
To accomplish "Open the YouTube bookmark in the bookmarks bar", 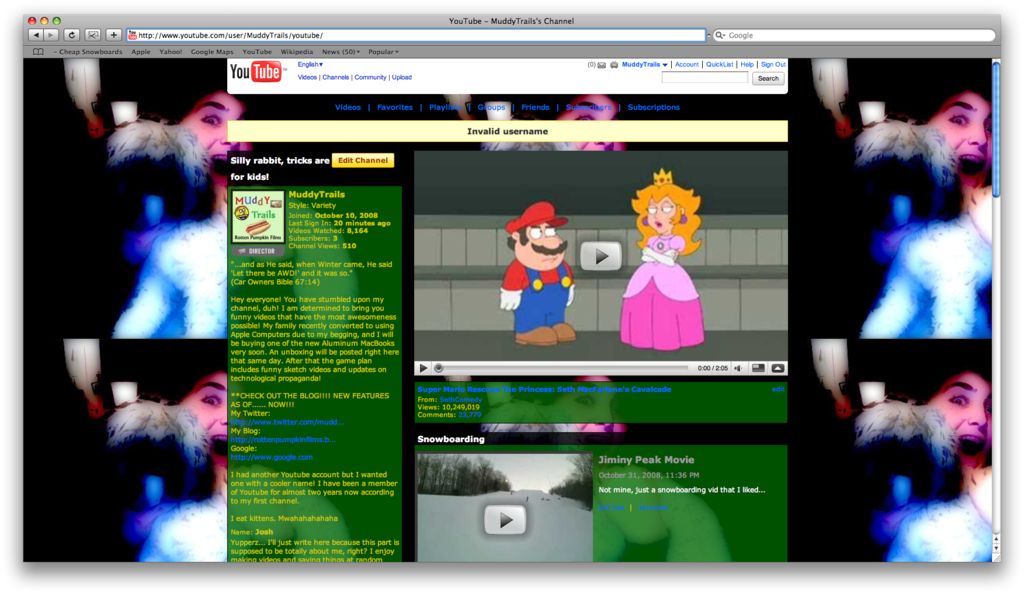I will [257, 52].
